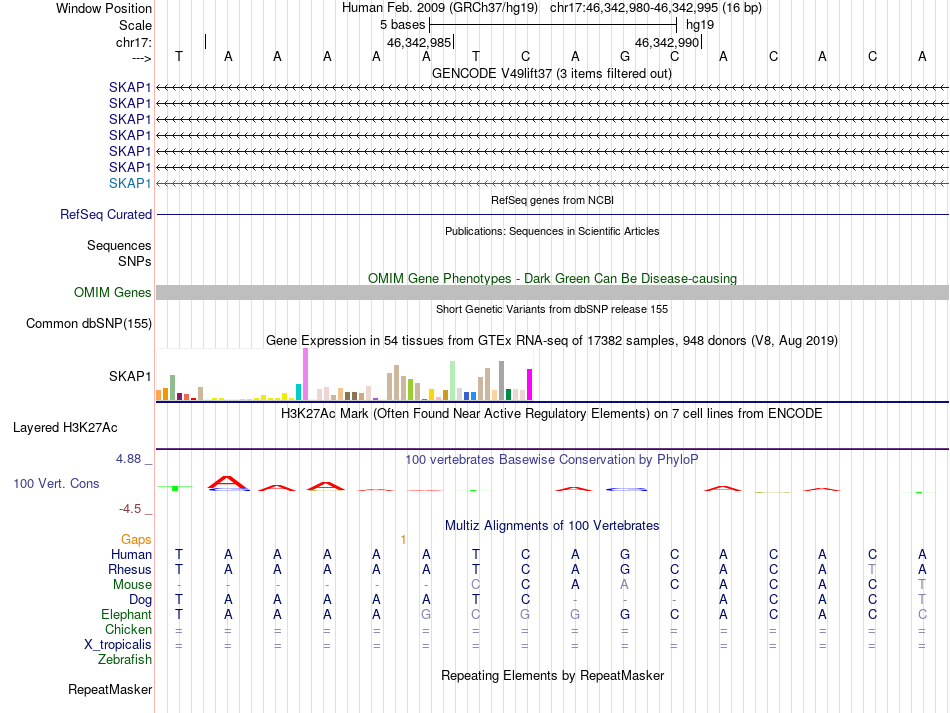This screenshot has width=950, height=713.
Task: Click Basewise Conservation by PhyloP title
Action: pos(552,460)
